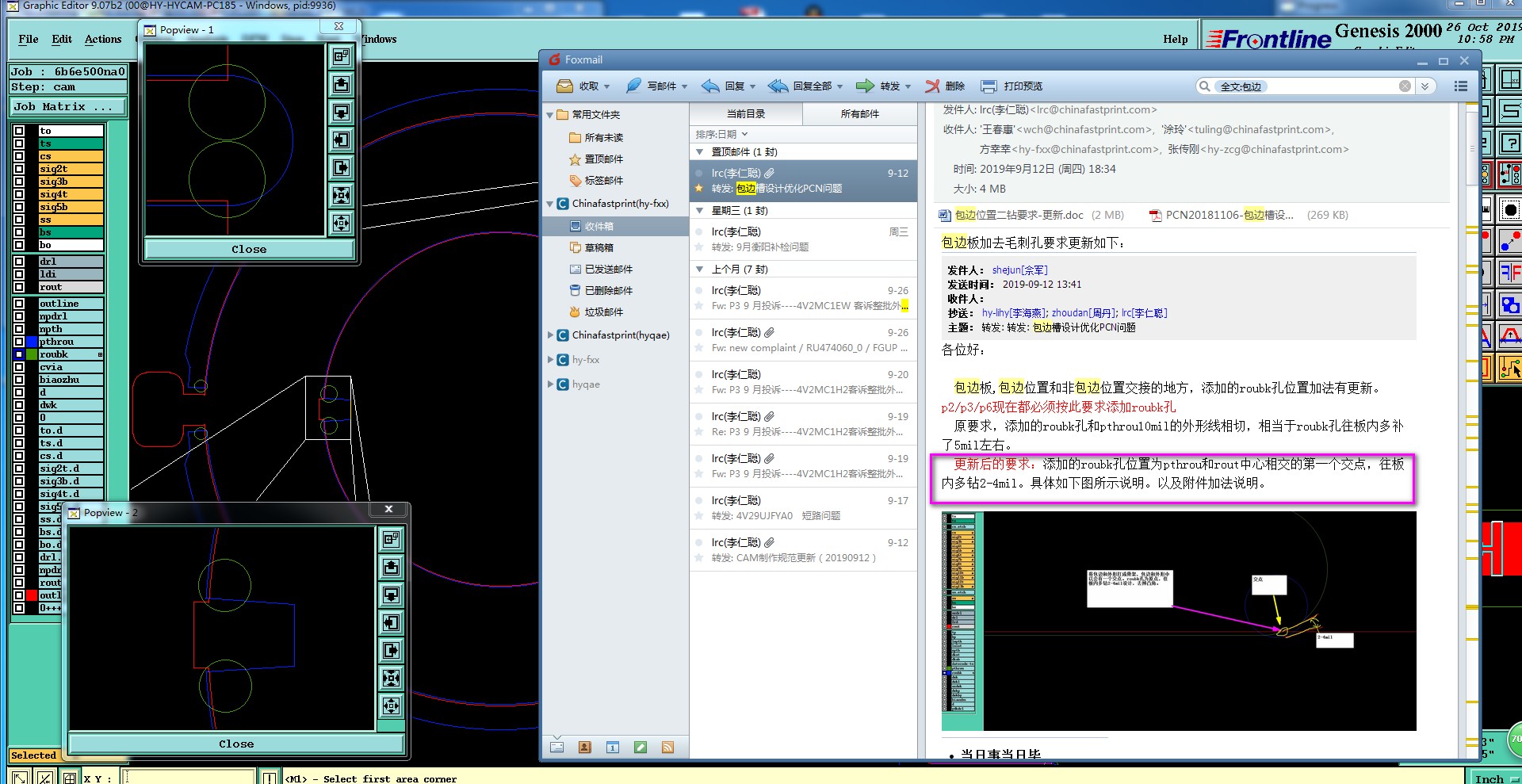Toggle checkbox for layer 'pthrou'

[19, 342]
